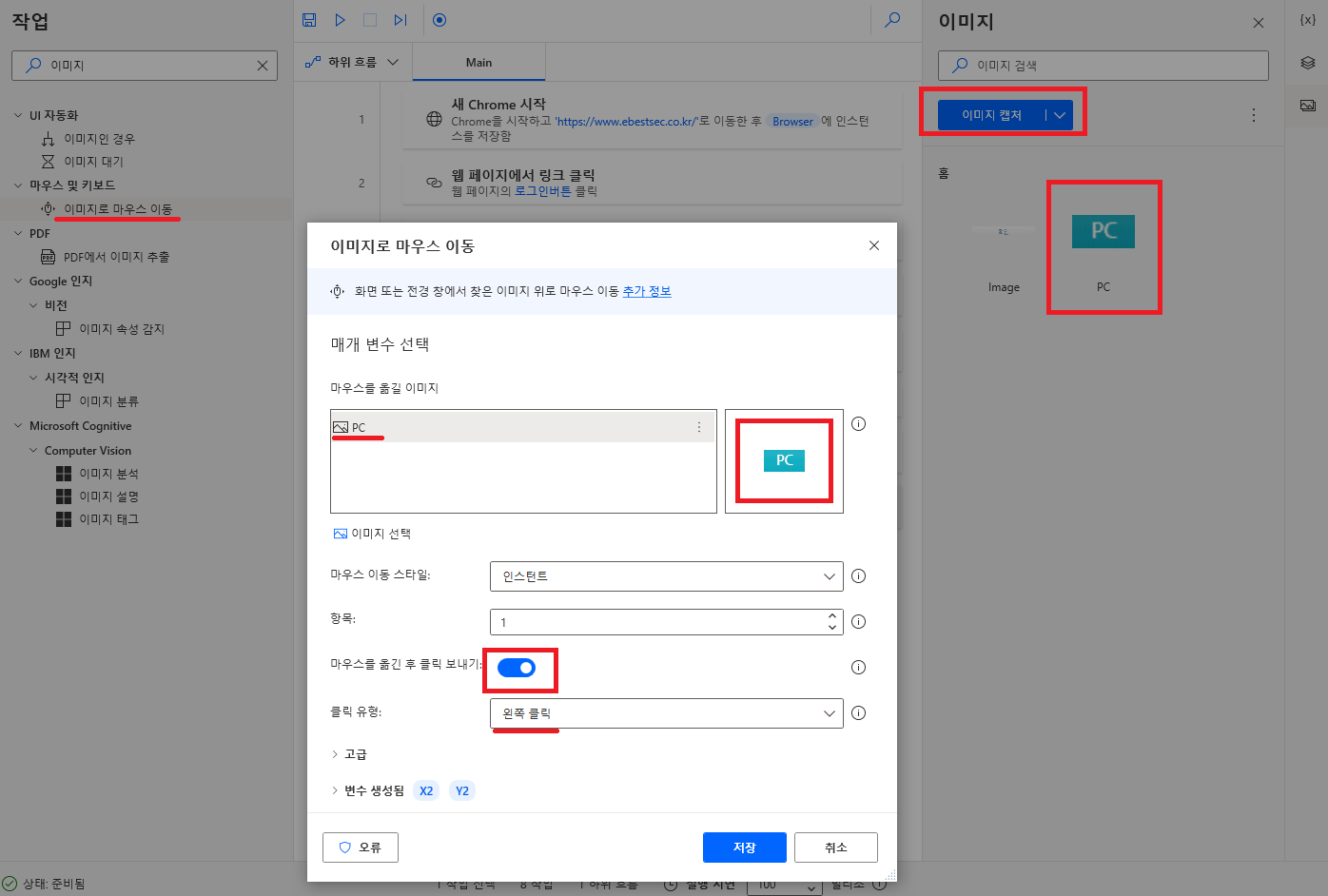
Task: Expand the 변수 생성됨 section
Action: tap(367, 790)
